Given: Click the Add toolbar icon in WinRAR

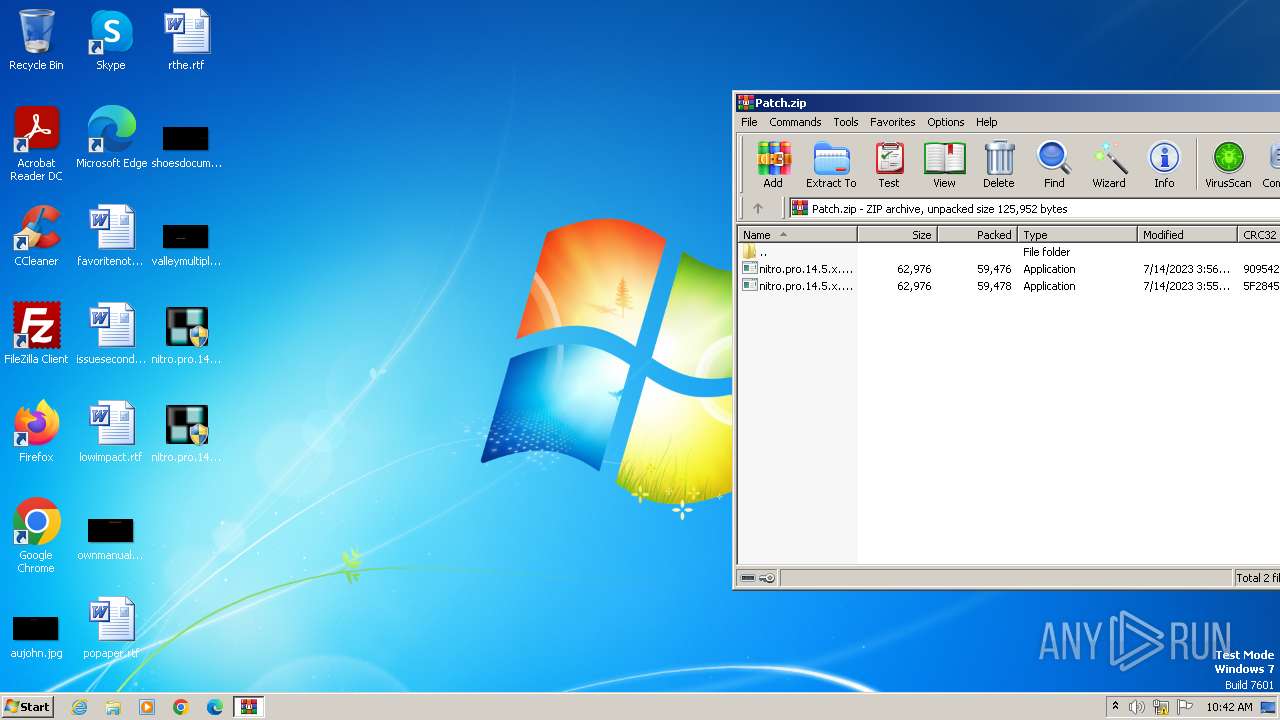Looking at the screenshot, I should coord(773,165).
